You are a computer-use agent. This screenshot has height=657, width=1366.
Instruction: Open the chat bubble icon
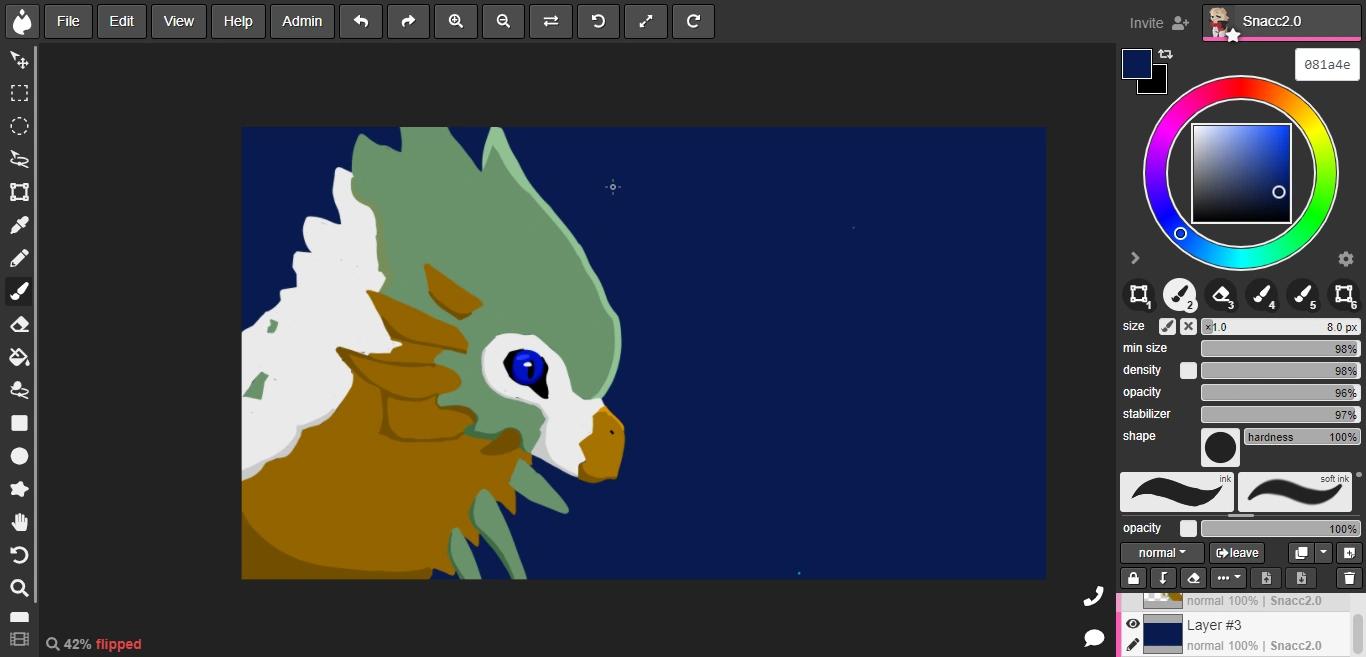tap(1094, 637)
